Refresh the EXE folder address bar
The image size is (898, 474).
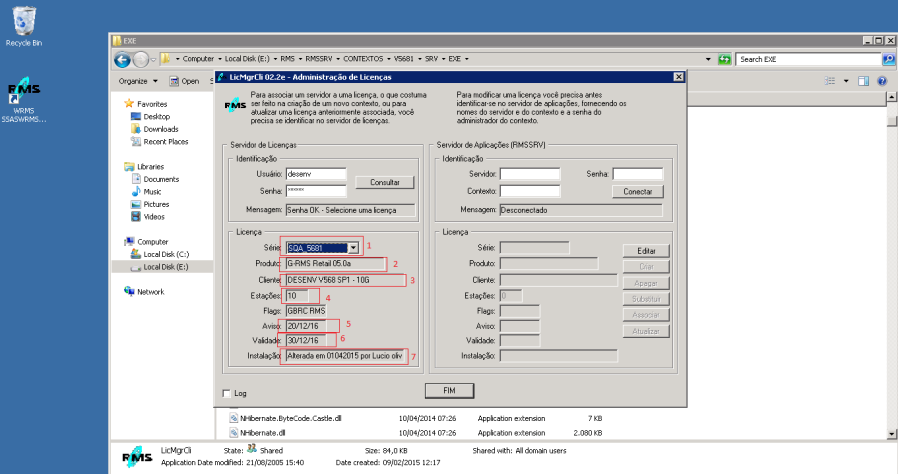coord(724,59)
